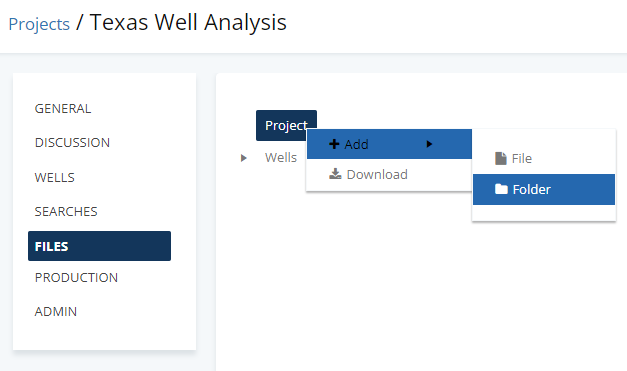Go to the ADMIN section

point(56,311)
